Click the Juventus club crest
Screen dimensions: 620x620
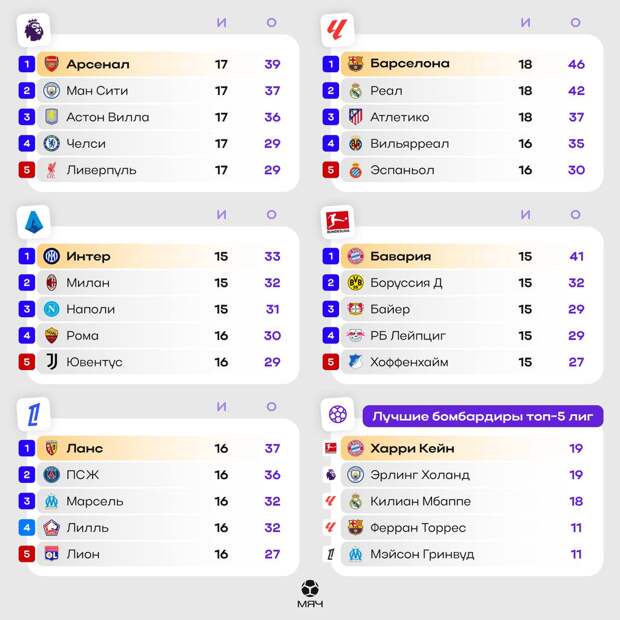click(51, 362)
